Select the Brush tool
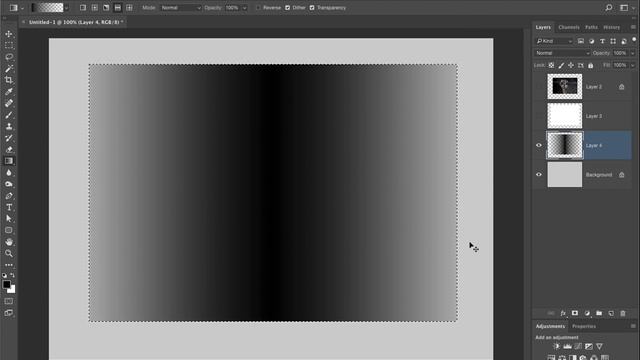 (x=9, y=115)
